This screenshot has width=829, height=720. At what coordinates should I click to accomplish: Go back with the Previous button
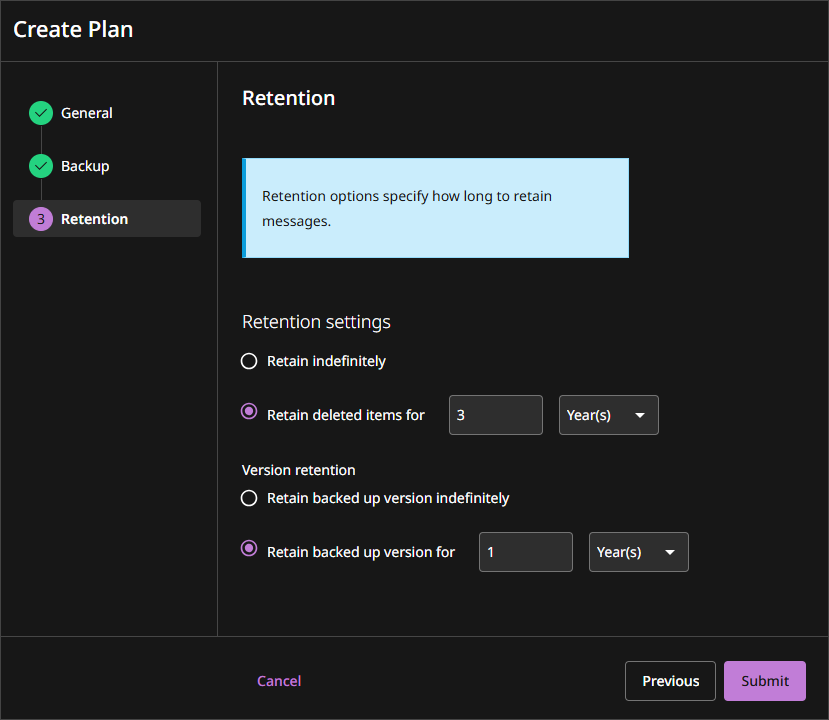pyautogui.click(x=670, y=681)
